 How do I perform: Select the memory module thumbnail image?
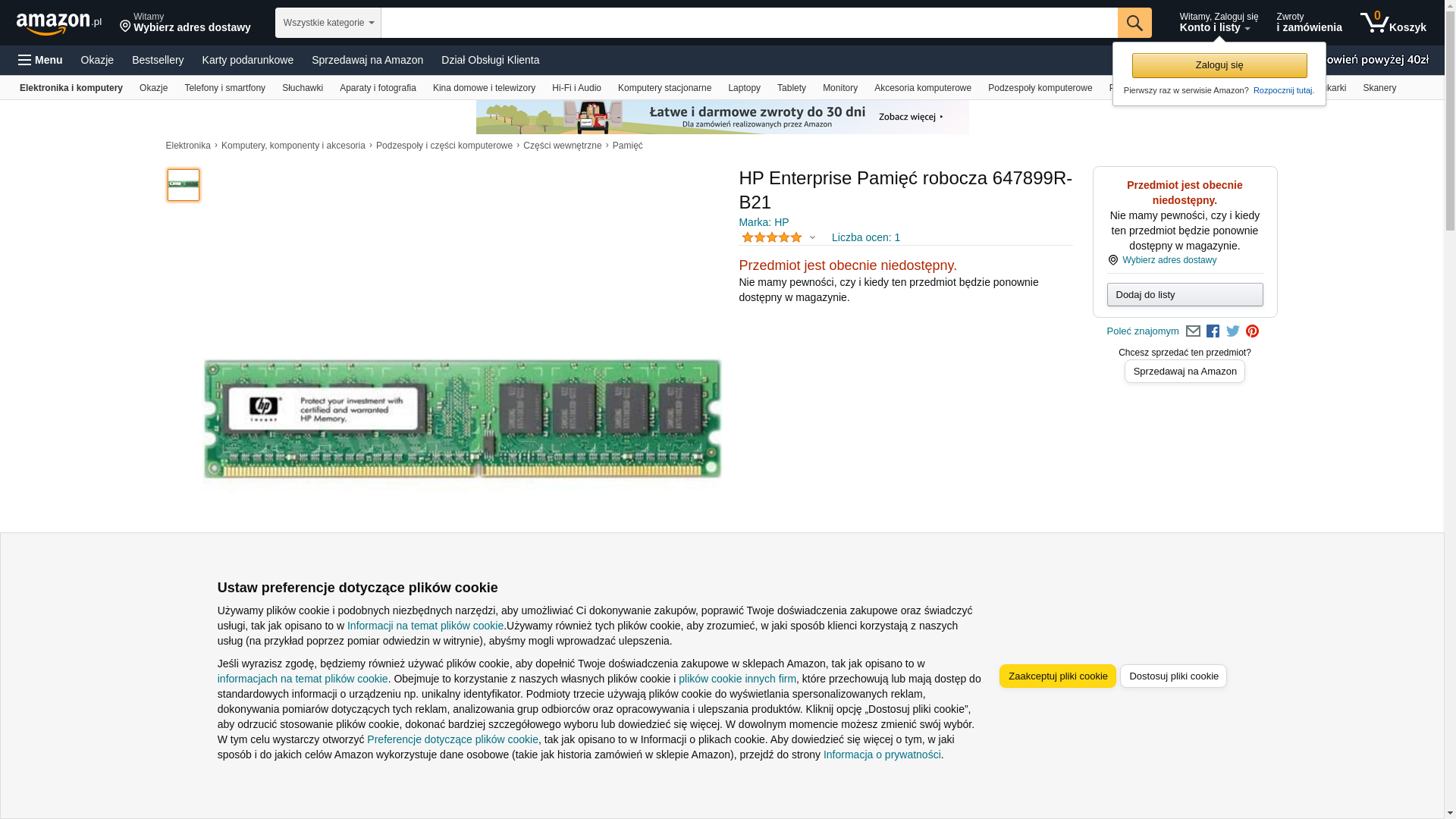click(184, 185)
